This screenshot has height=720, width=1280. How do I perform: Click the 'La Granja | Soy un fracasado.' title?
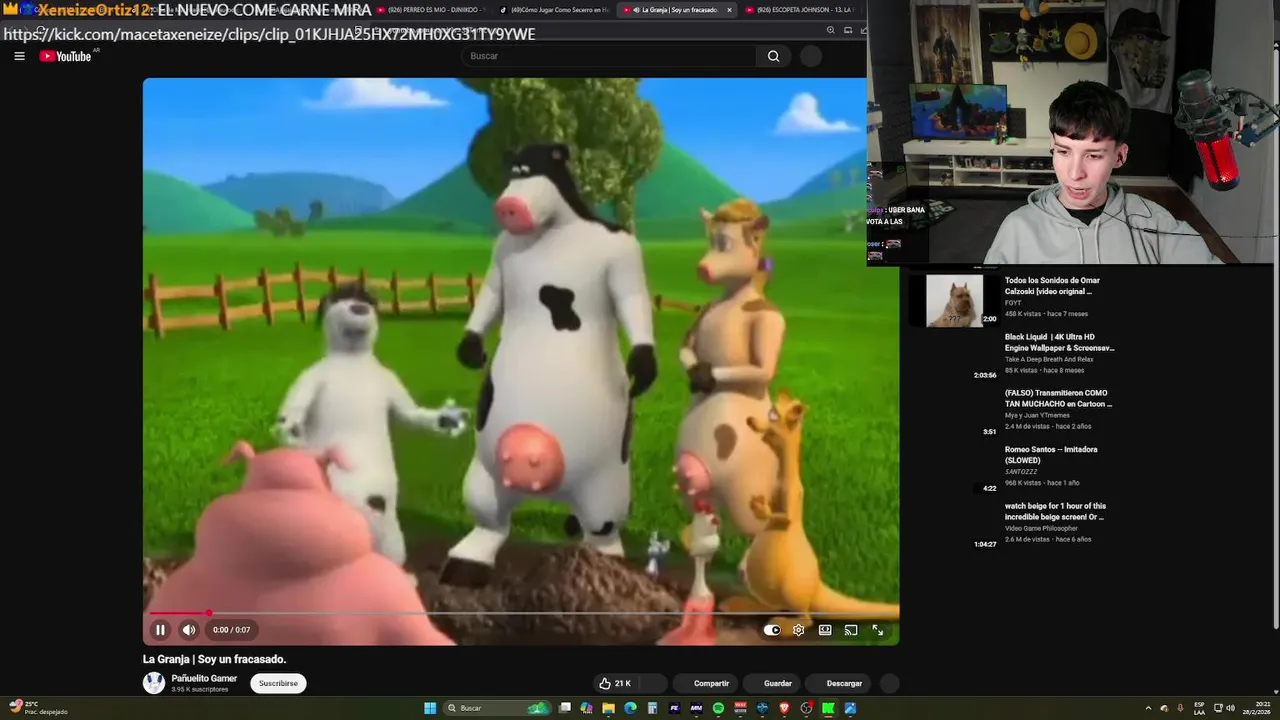[215, 659]
